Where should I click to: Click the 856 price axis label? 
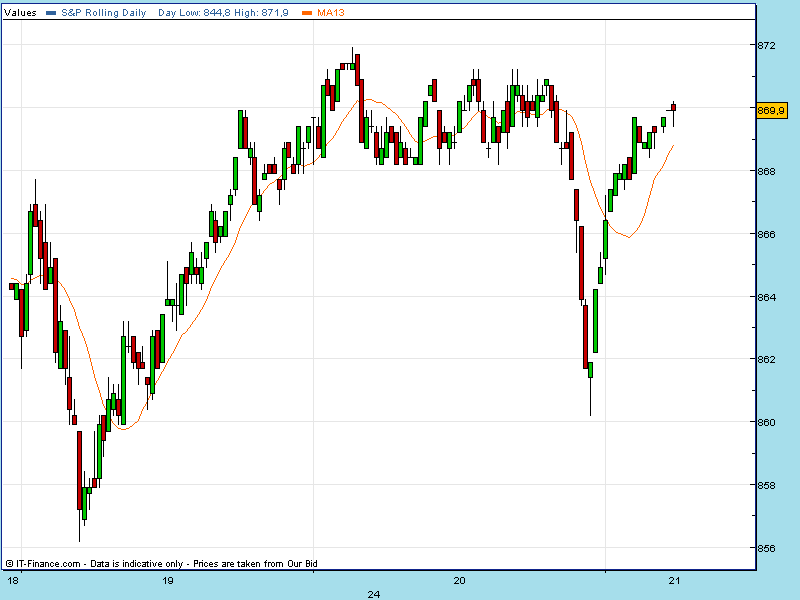[766, 548]
